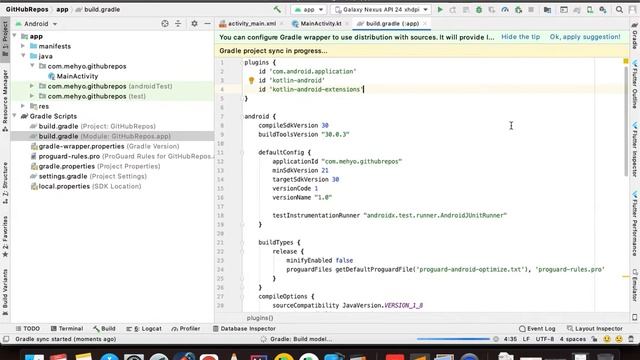Screen dimensions: 640x360
Task: Open Project panel settings gear
Action: 194,24
